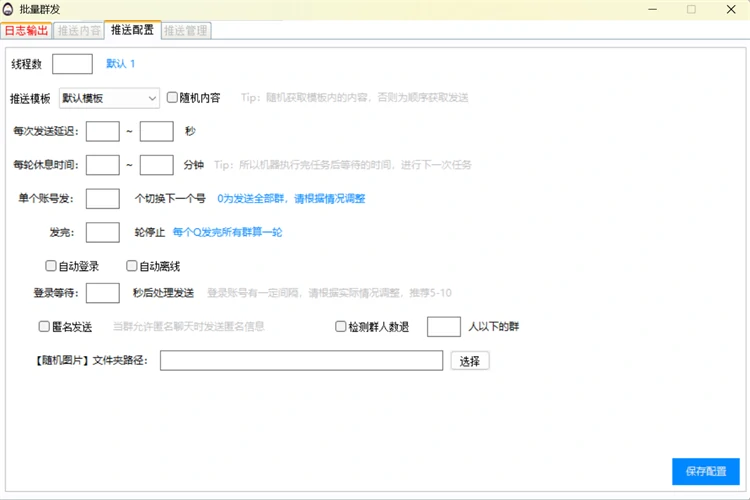
Task: Click the app icon in title bar
Action: [8, 9]
